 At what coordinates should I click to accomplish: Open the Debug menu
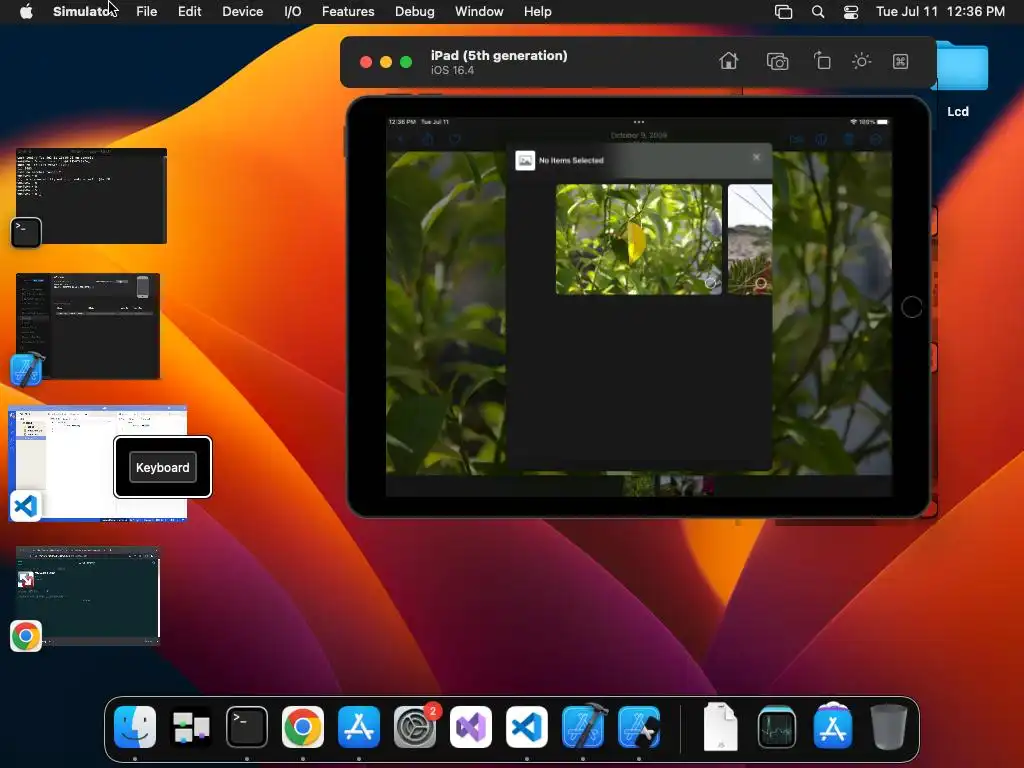[x=415, y=12]
